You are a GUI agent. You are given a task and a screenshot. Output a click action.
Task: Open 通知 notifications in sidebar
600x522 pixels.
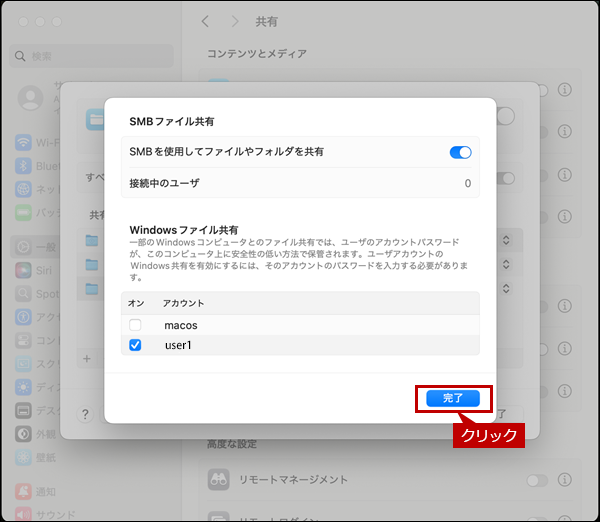[36, 491]
